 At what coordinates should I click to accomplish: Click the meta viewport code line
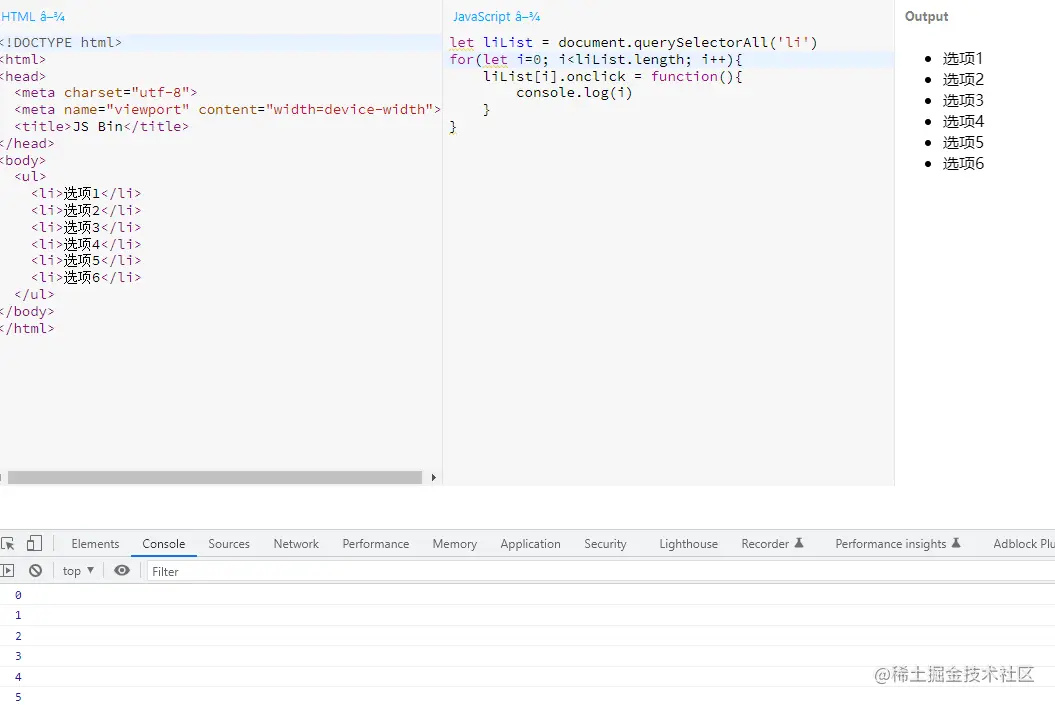(227, 110)
